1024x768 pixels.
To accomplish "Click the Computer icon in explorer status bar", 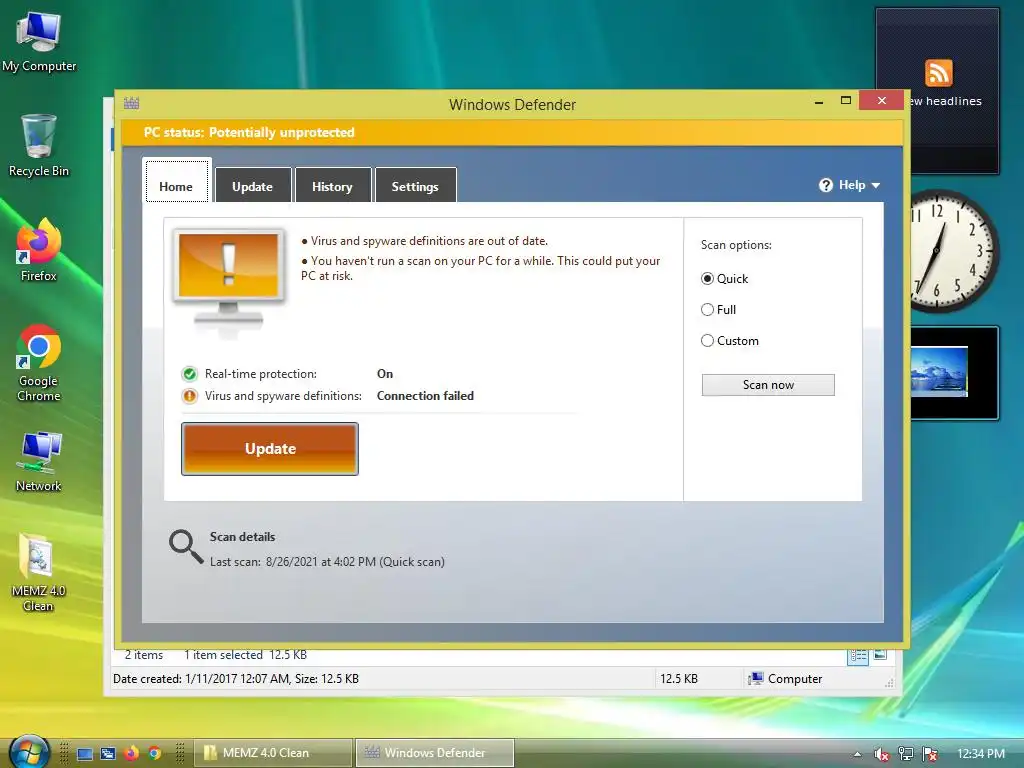I will [x=756, y=679].
